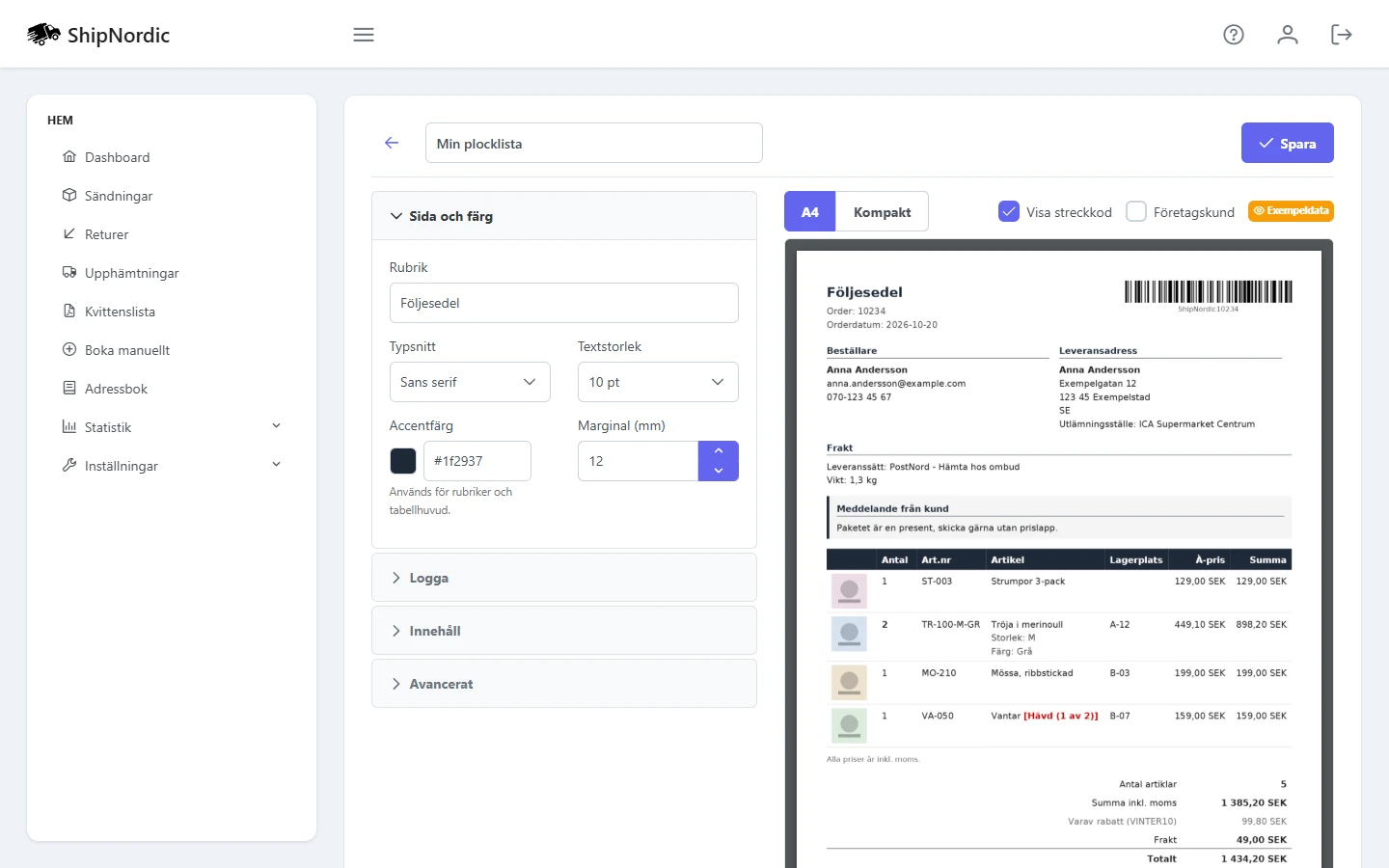Click the Returer arrow icon

[69, 233]
